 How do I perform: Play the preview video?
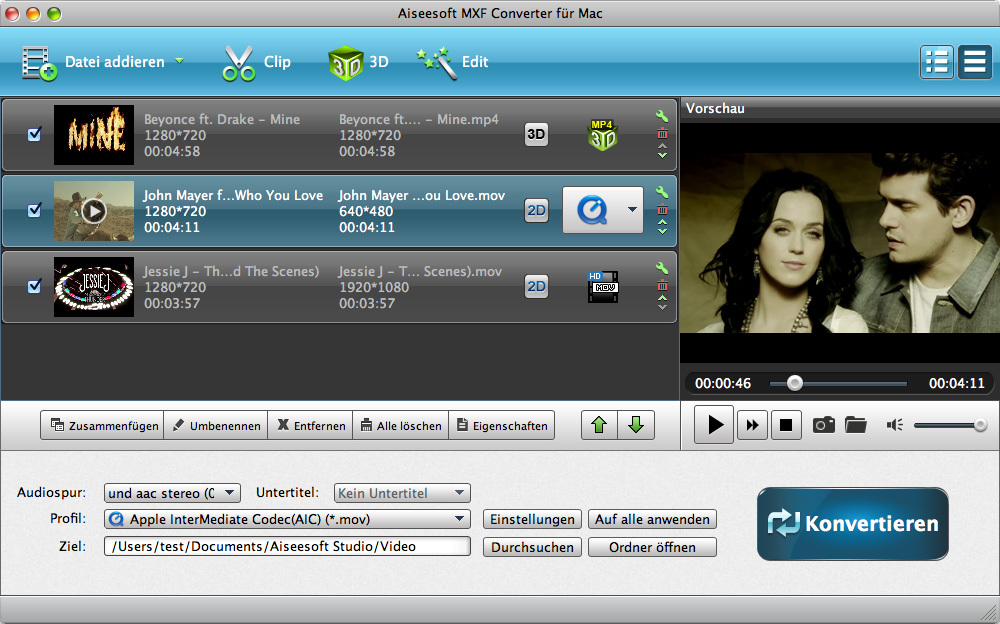pos(714,424)
